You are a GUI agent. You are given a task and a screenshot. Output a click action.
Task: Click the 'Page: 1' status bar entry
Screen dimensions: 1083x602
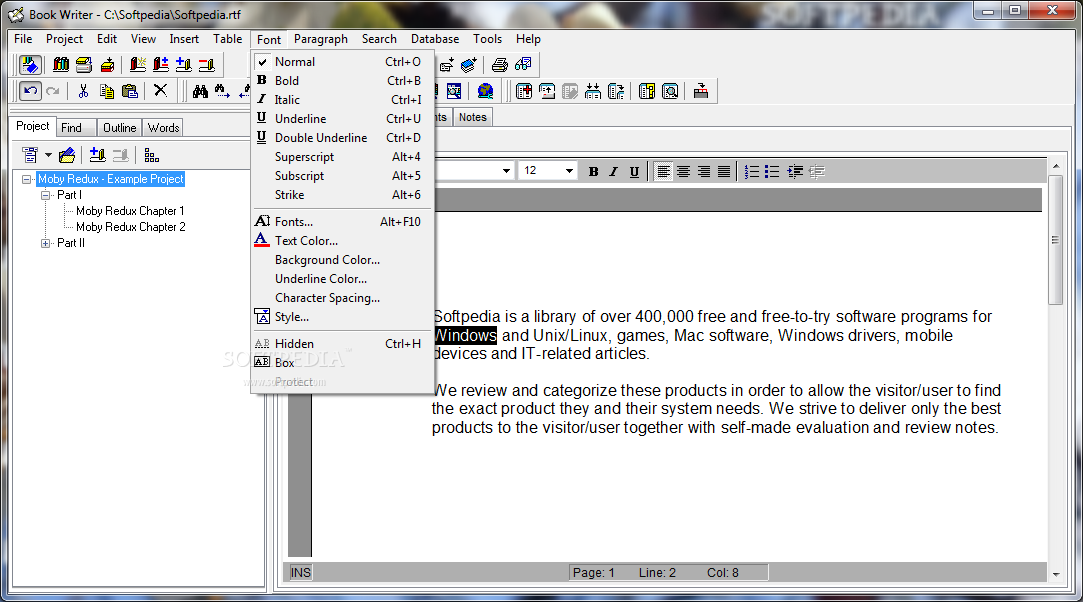(593, 572)
